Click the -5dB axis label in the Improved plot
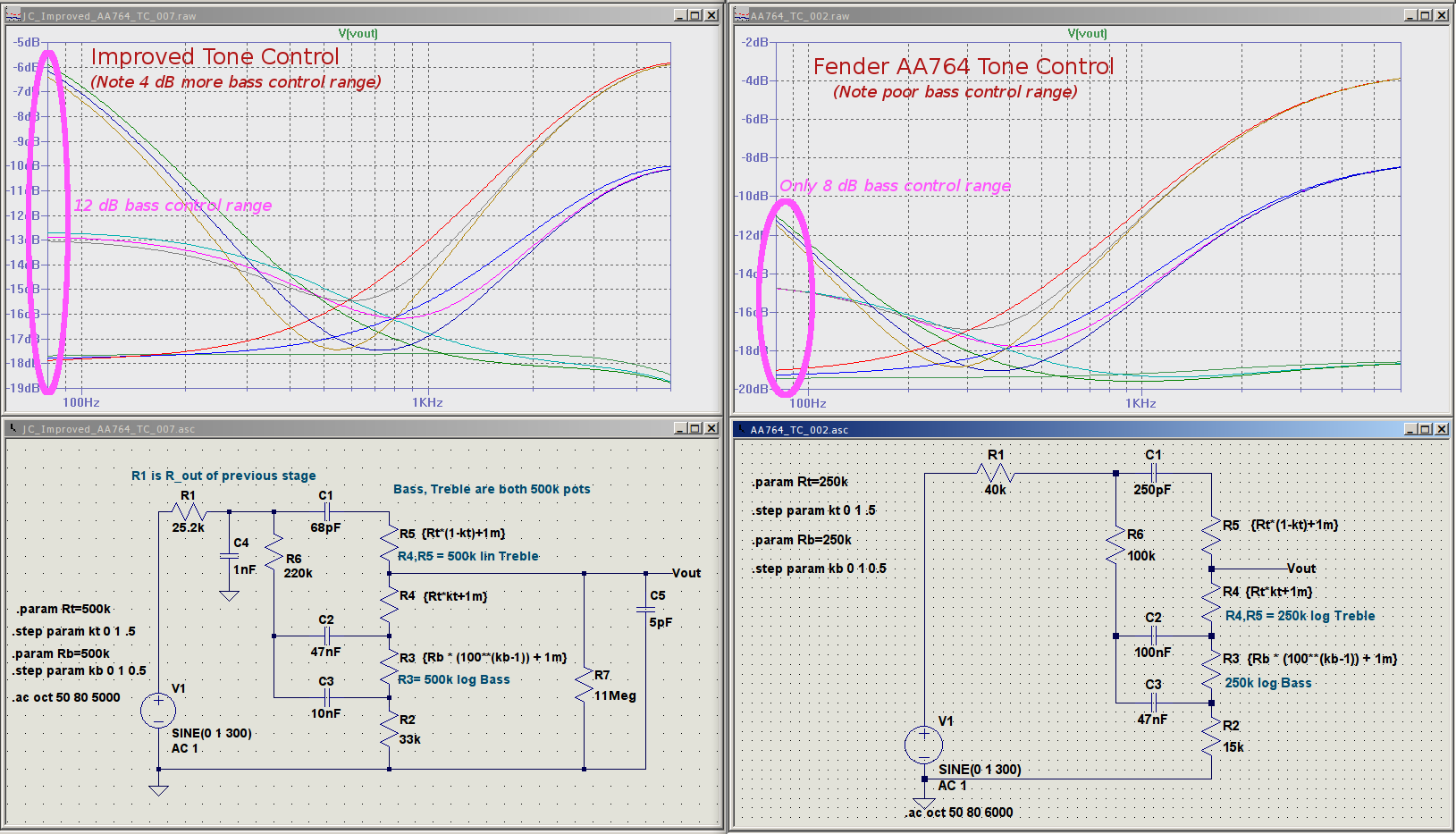The image size is (1456, 834). click(26, 42)
